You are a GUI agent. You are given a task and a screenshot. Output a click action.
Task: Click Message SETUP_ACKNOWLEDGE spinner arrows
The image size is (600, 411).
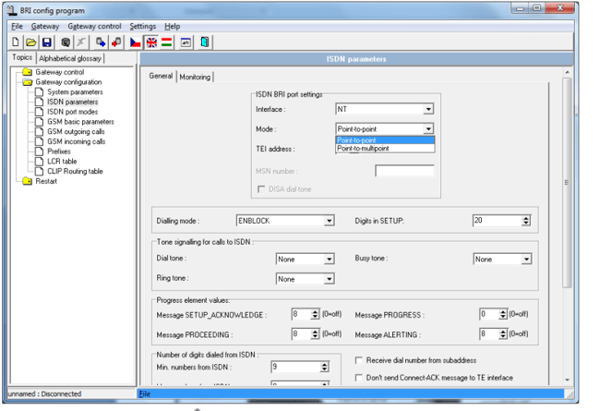(315, 314)
